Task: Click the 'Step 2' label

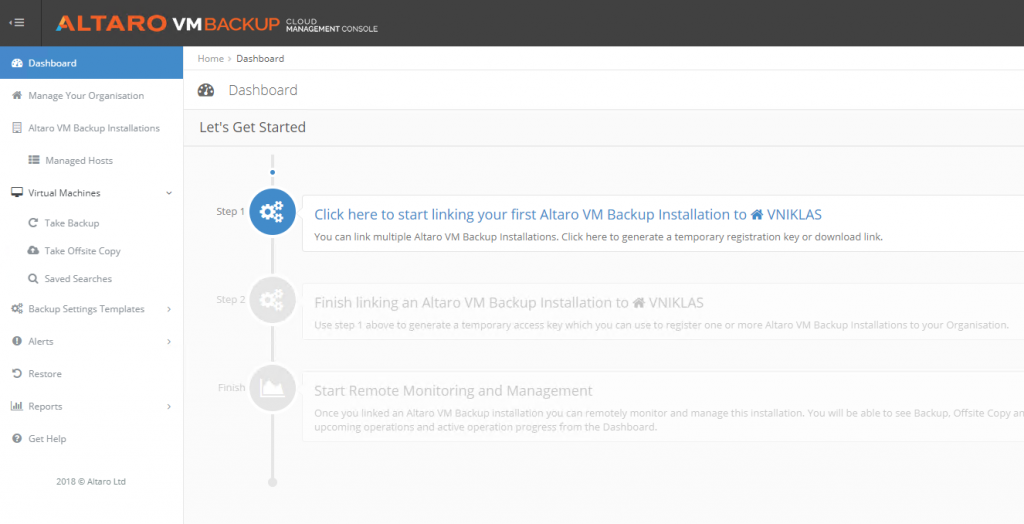Action: pos(231,300)
